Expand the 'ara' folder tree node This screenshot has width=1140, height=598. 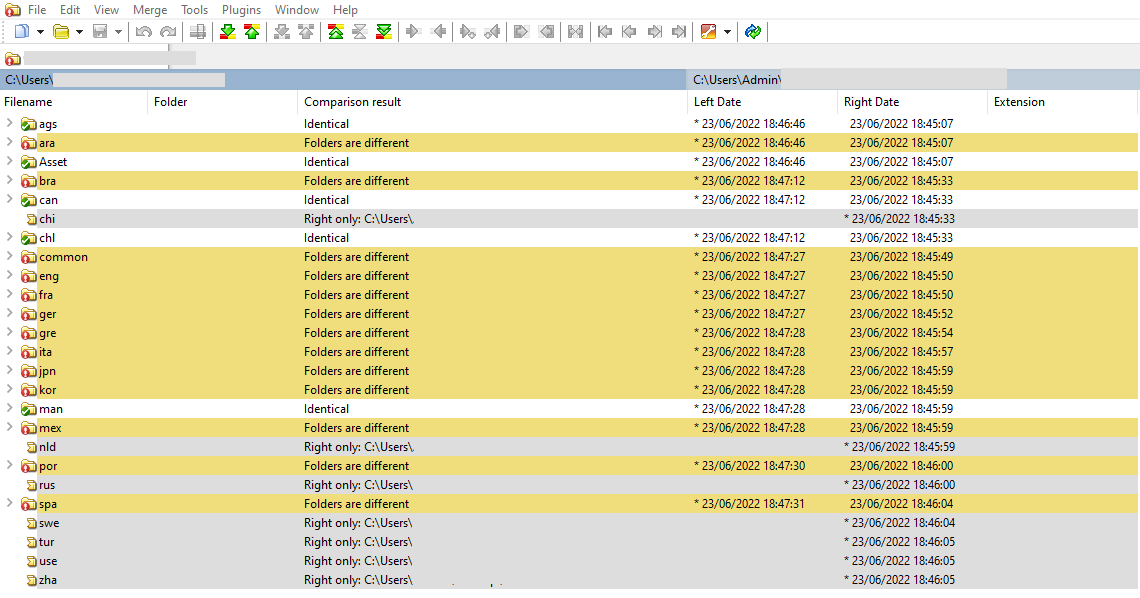[x=9, y=143]
